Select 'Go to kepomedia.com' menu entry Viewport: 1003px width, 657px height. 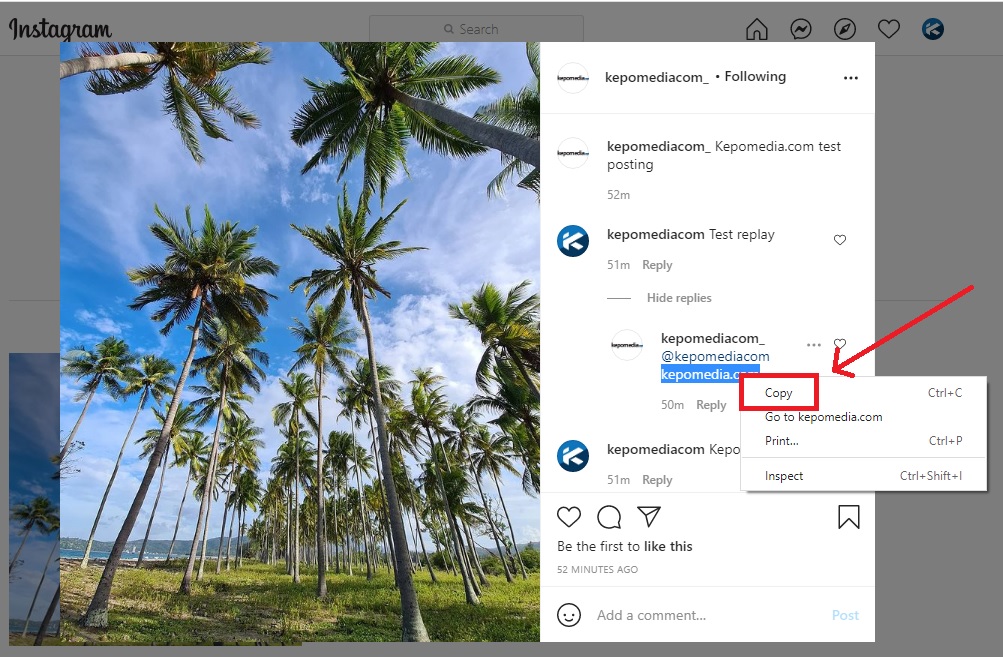[863, 417]
